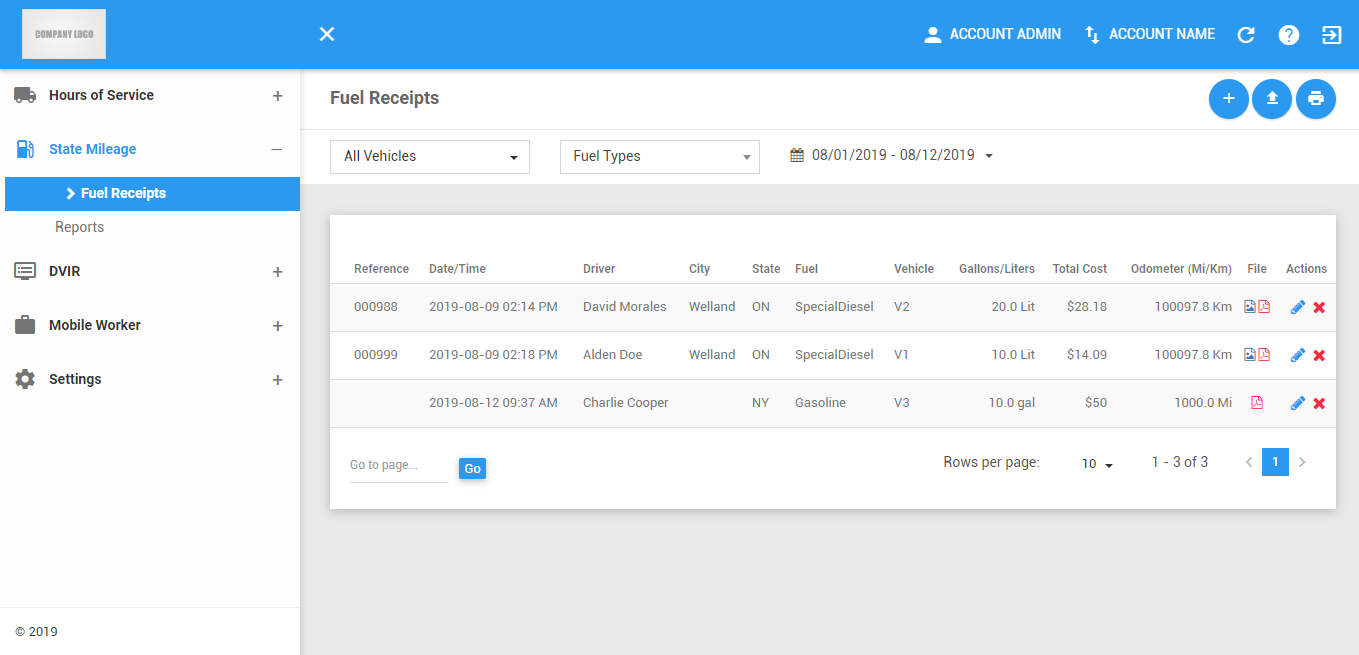Close the sidebar with the X icon

[x=327, y=34]
